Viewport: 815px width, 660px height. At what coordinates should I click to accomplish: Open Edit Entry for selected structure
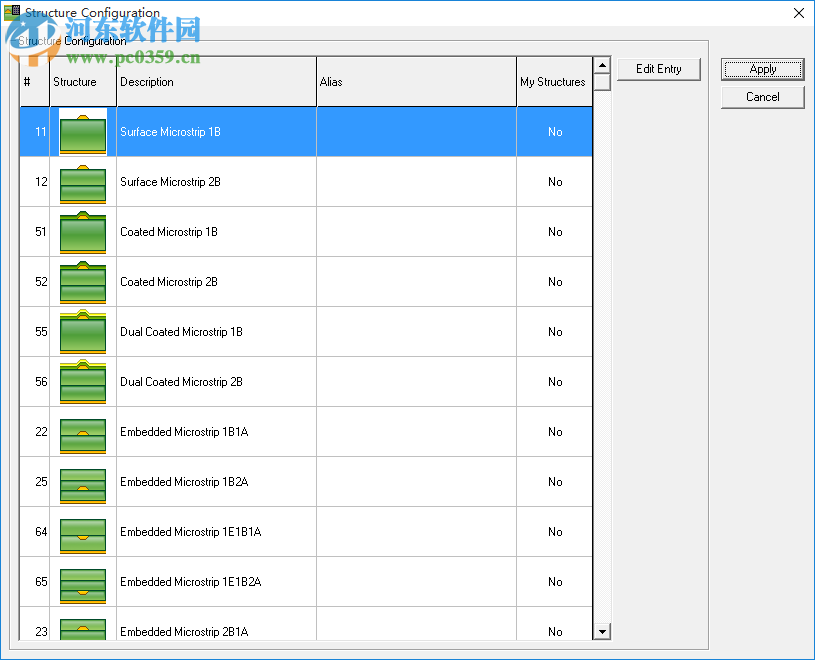click(x=659, y=69)
